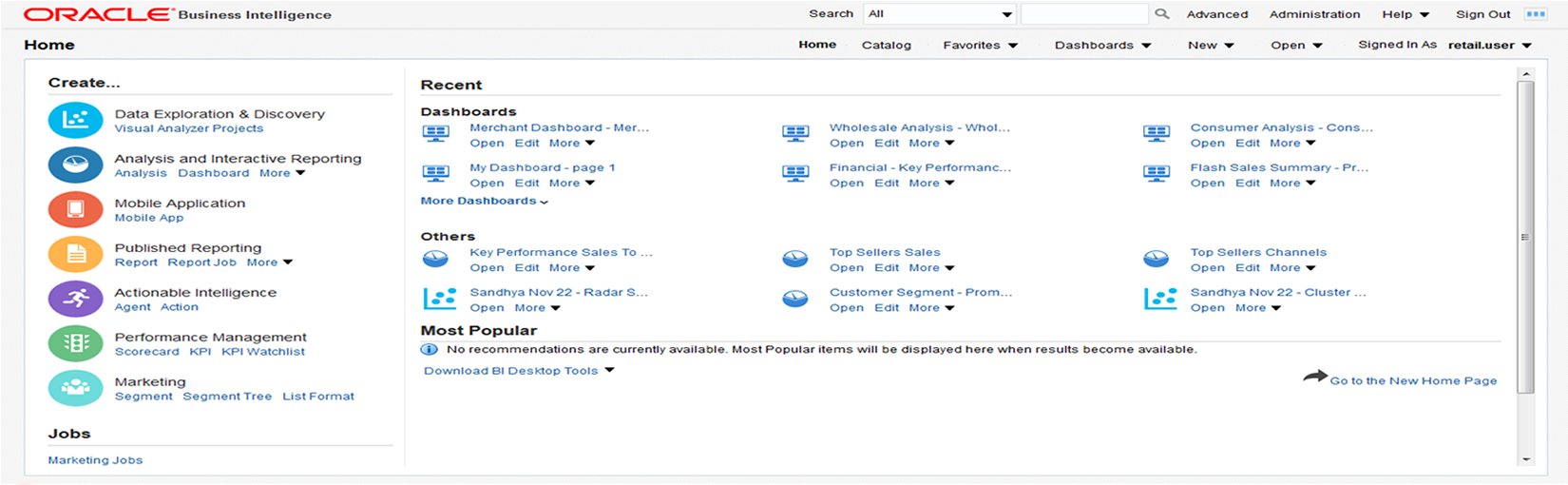Click the Mobile App link
Image resolution: width=1568 pixels, height=485 pixels.
coord(149,218)
